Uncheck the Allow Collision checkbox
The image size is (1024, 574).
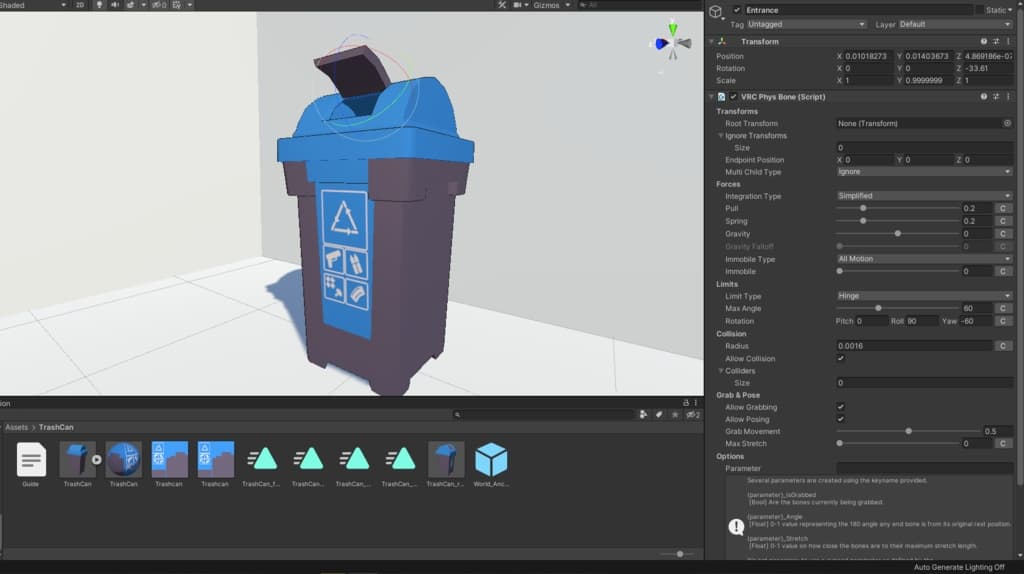tap(840, 358)
